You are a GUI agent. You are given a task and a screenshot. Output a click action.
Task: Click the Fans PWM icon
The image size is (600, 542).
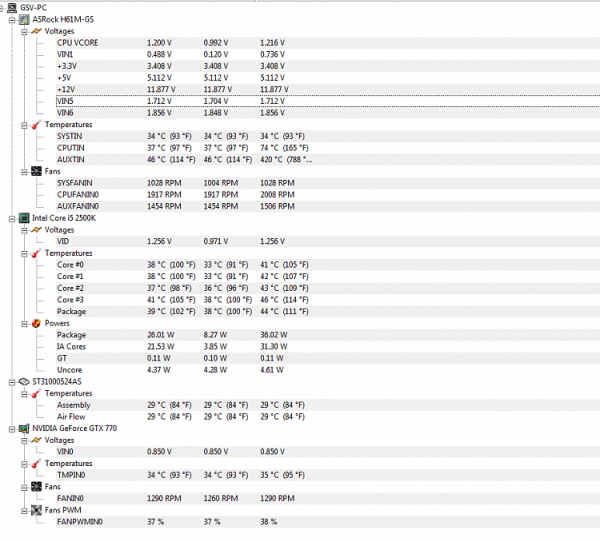click(x=36, y=510)
